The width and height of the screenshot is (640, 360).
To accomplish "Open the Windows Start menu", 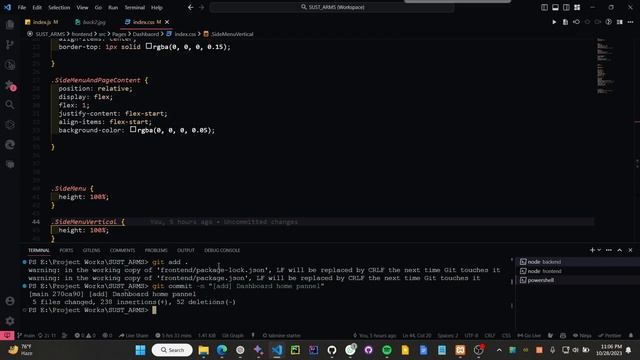I will [x=140, y=350].
